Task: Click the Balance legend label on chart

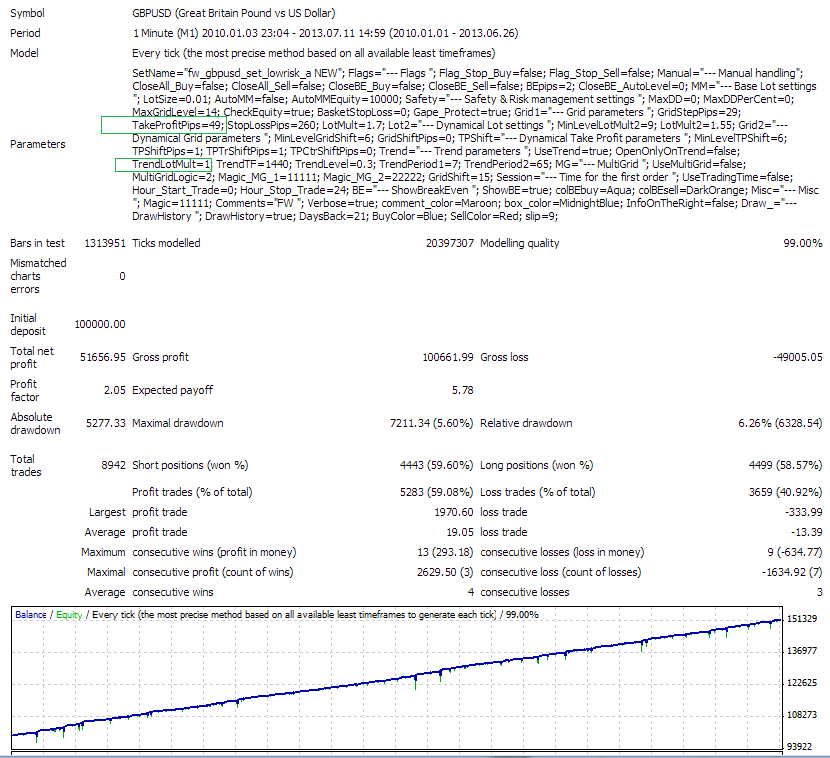Action: pos(31,615)
